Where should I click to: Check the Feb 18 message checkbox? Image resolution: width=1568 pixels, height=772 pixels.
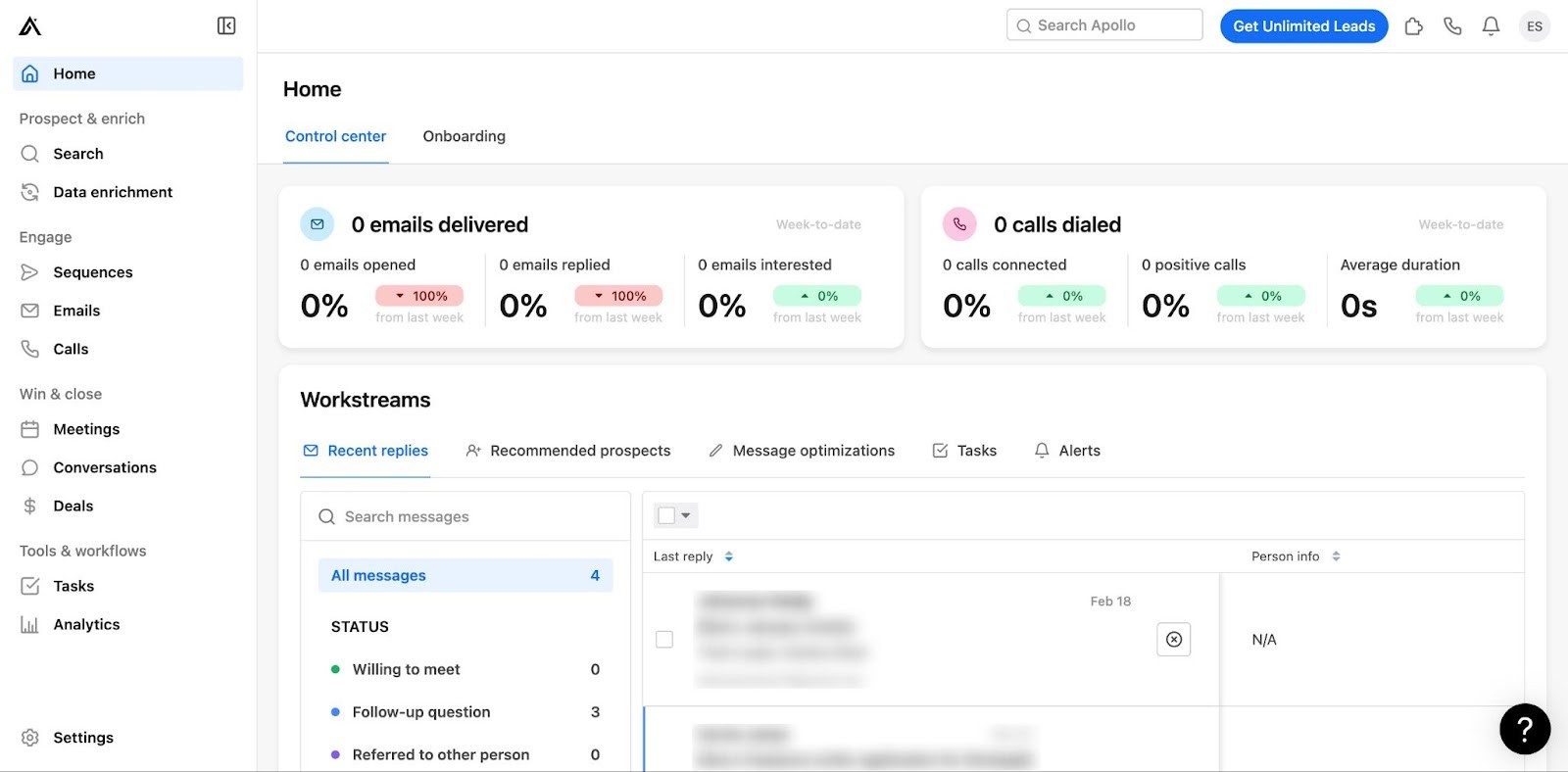(664, 640)
